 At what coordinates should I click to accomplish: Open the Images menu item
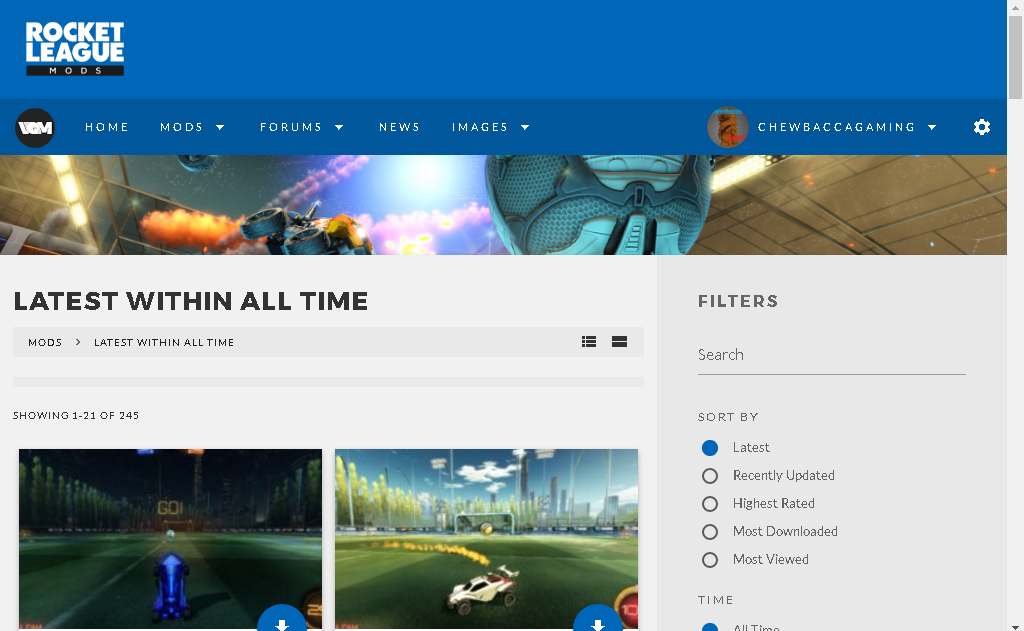480,127
